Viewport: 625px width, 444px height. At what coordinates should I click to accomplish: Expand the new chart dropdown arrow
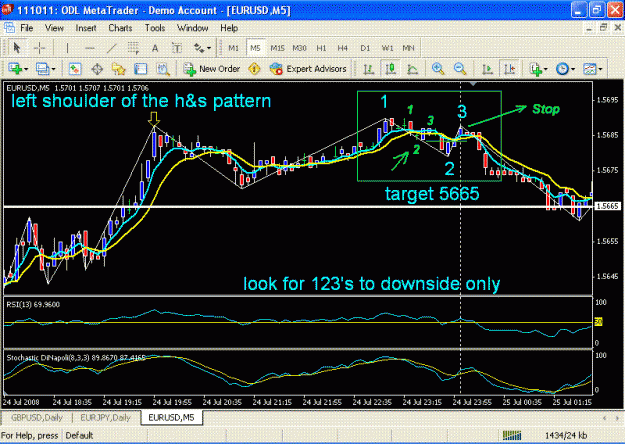coord(26,69)
